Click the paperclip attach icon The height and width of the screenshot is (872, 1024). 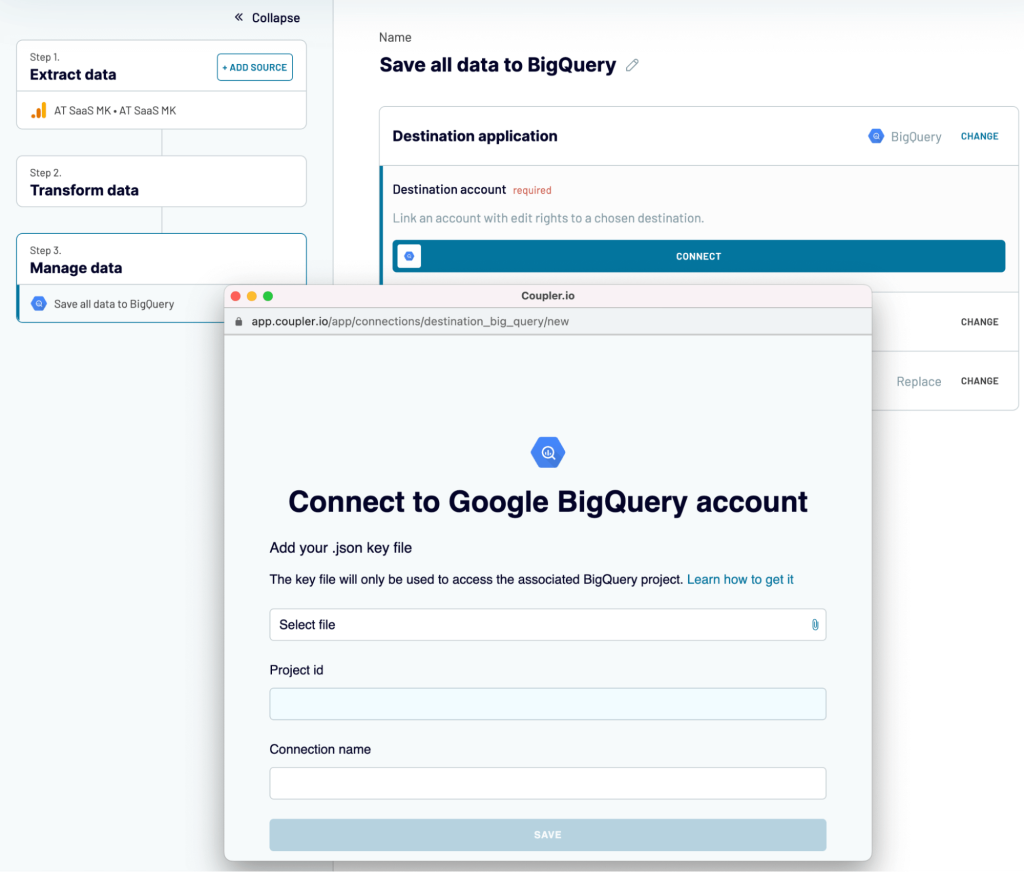point(814,624)
